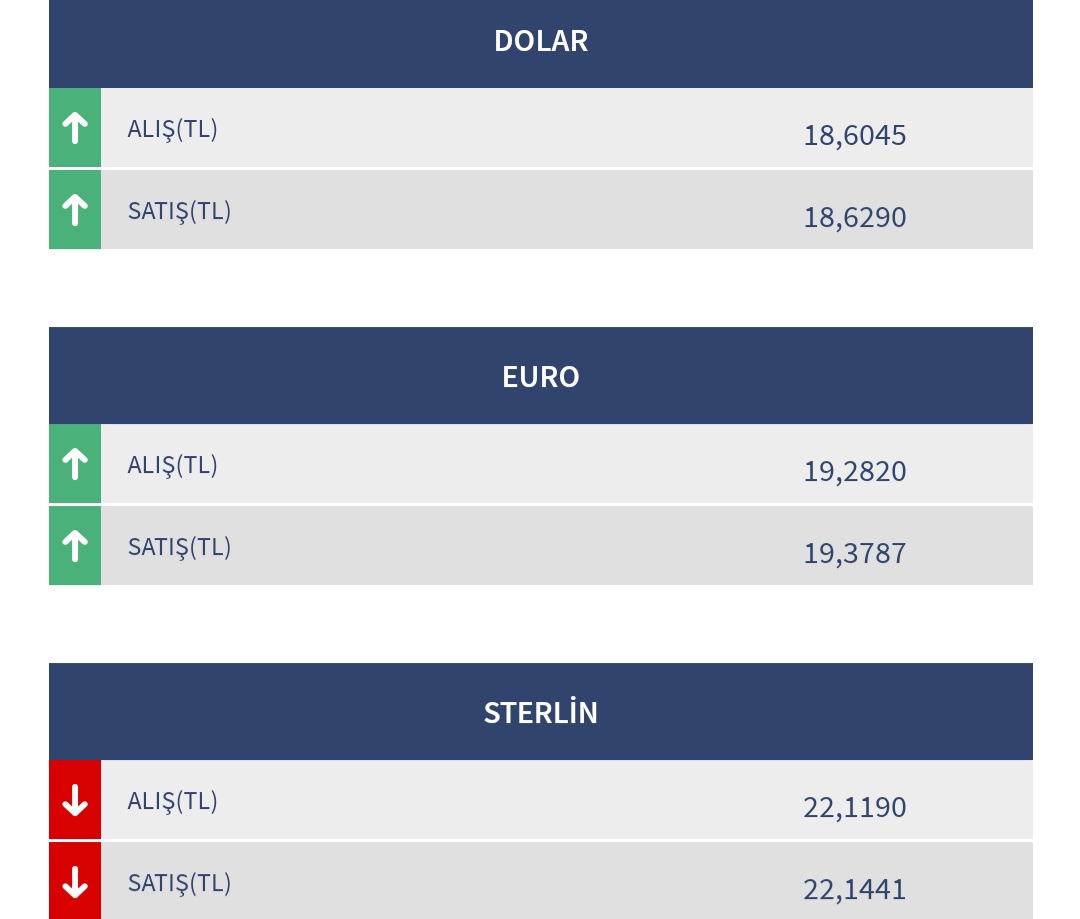Select the Euro buying rate 19,2820
This screenshot has width=1080, height=919.
[x=855, y=472]
